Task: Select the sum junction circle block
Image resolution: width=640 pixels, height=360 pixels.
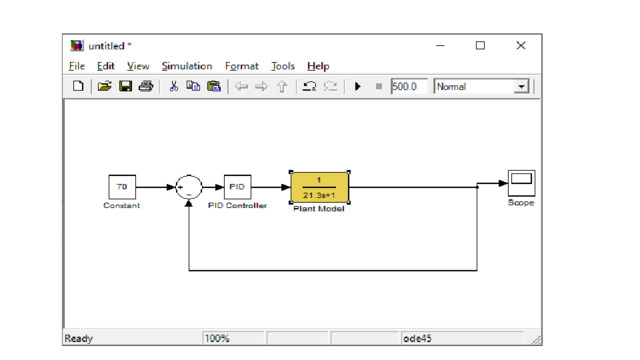Action: click(x=189, y=187)
